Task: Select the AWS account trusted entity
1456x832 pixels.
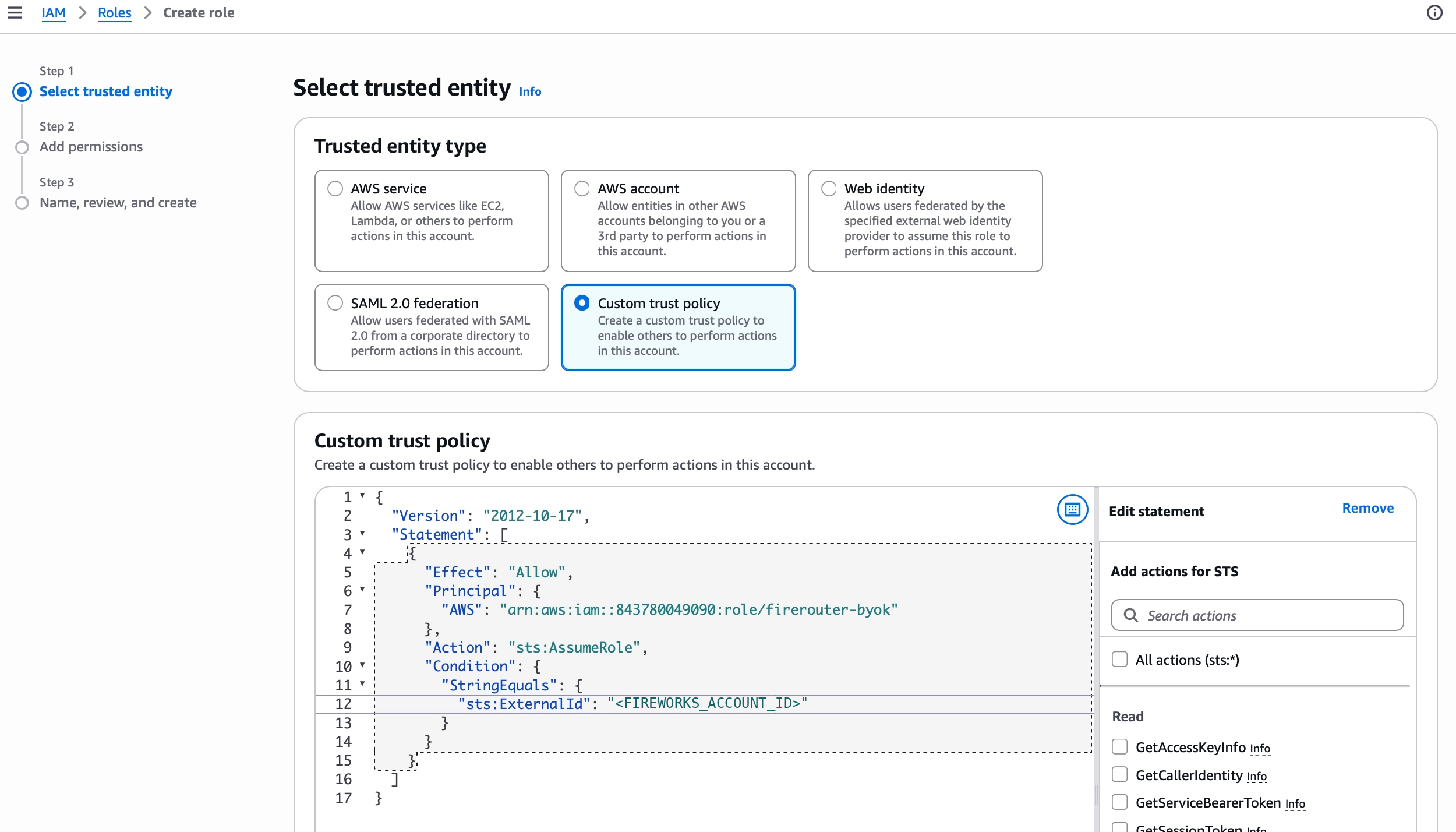Action: [x=582, y=189]
